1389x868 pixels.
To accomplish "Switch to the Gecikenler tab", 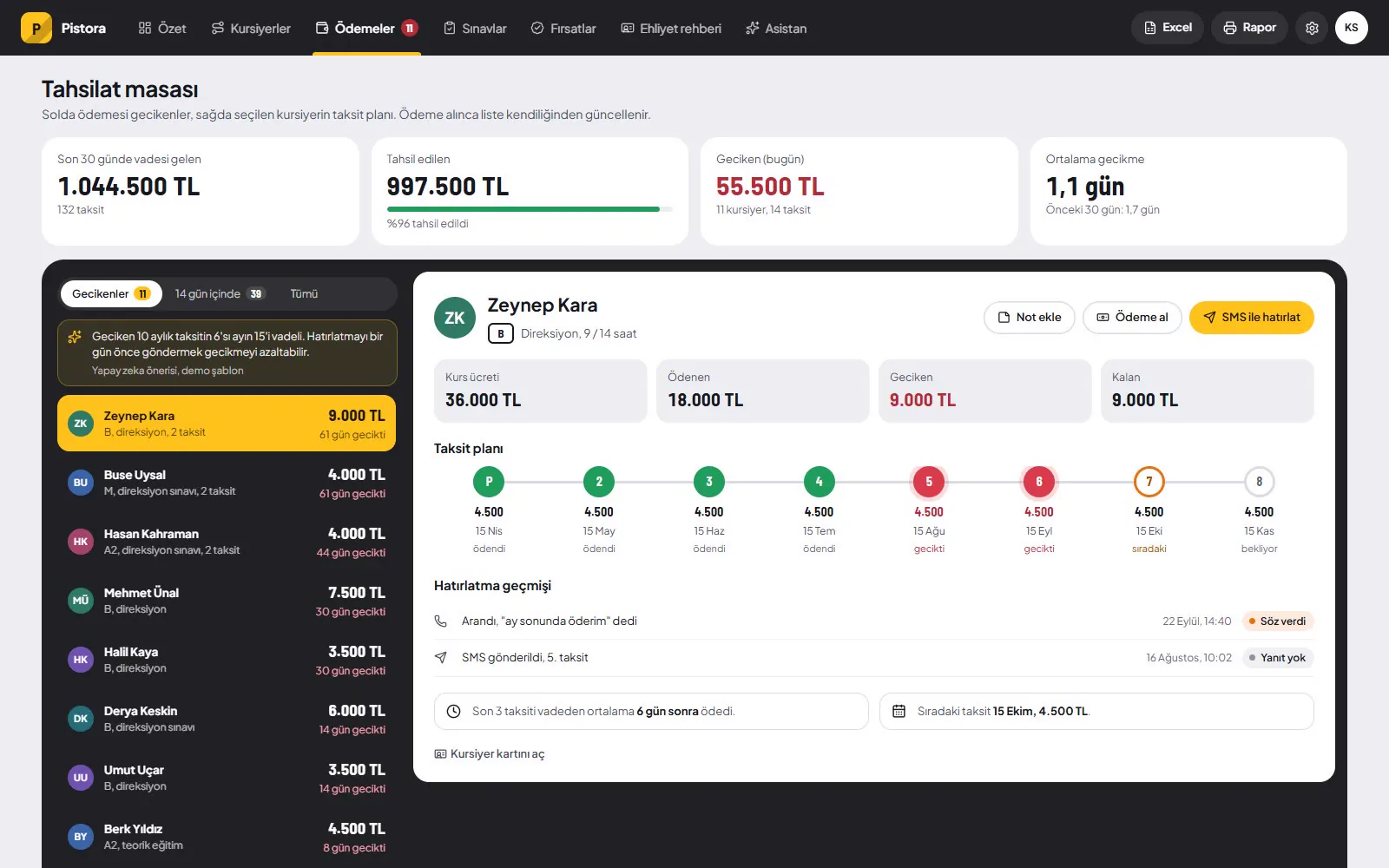I will [111, 294].
